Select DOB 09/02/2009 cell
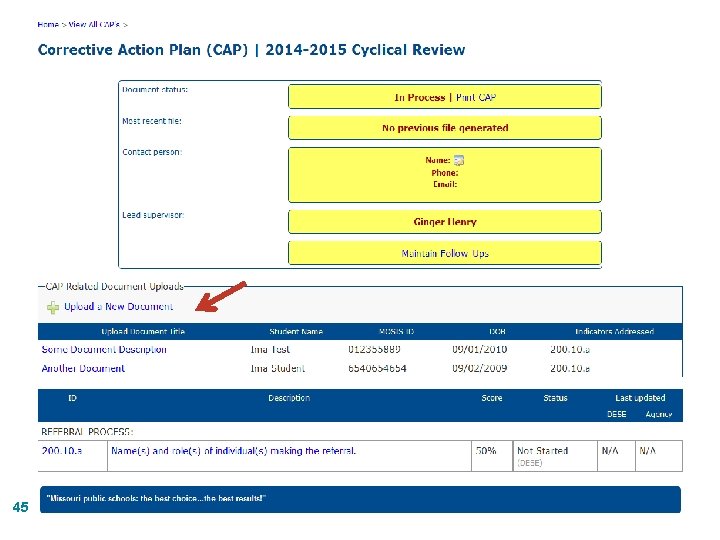 point(479,368)
